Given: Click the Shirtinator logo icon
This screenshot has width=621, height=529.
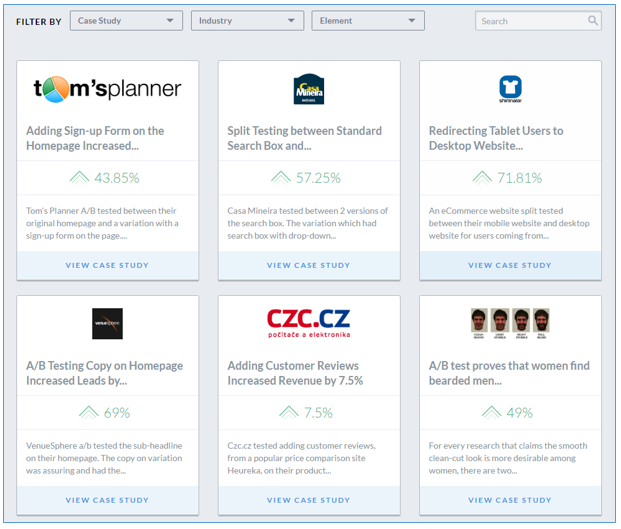Looking at the screenshot, I should pyautogui.click(x=510, y=89).
